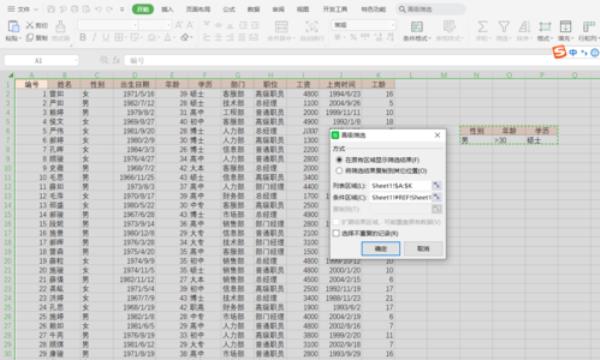Click the criteria range input field
This screenshot has width=600, height=360.
[x=401, y=197]
